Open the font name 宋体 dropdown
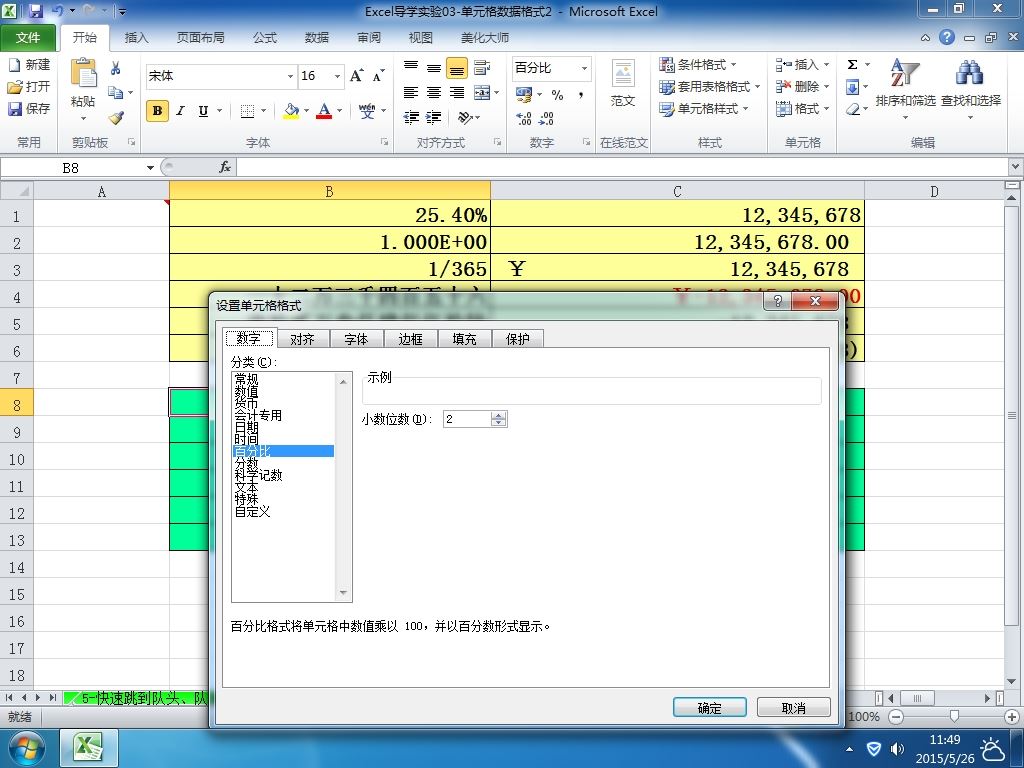 coord(290,76)
